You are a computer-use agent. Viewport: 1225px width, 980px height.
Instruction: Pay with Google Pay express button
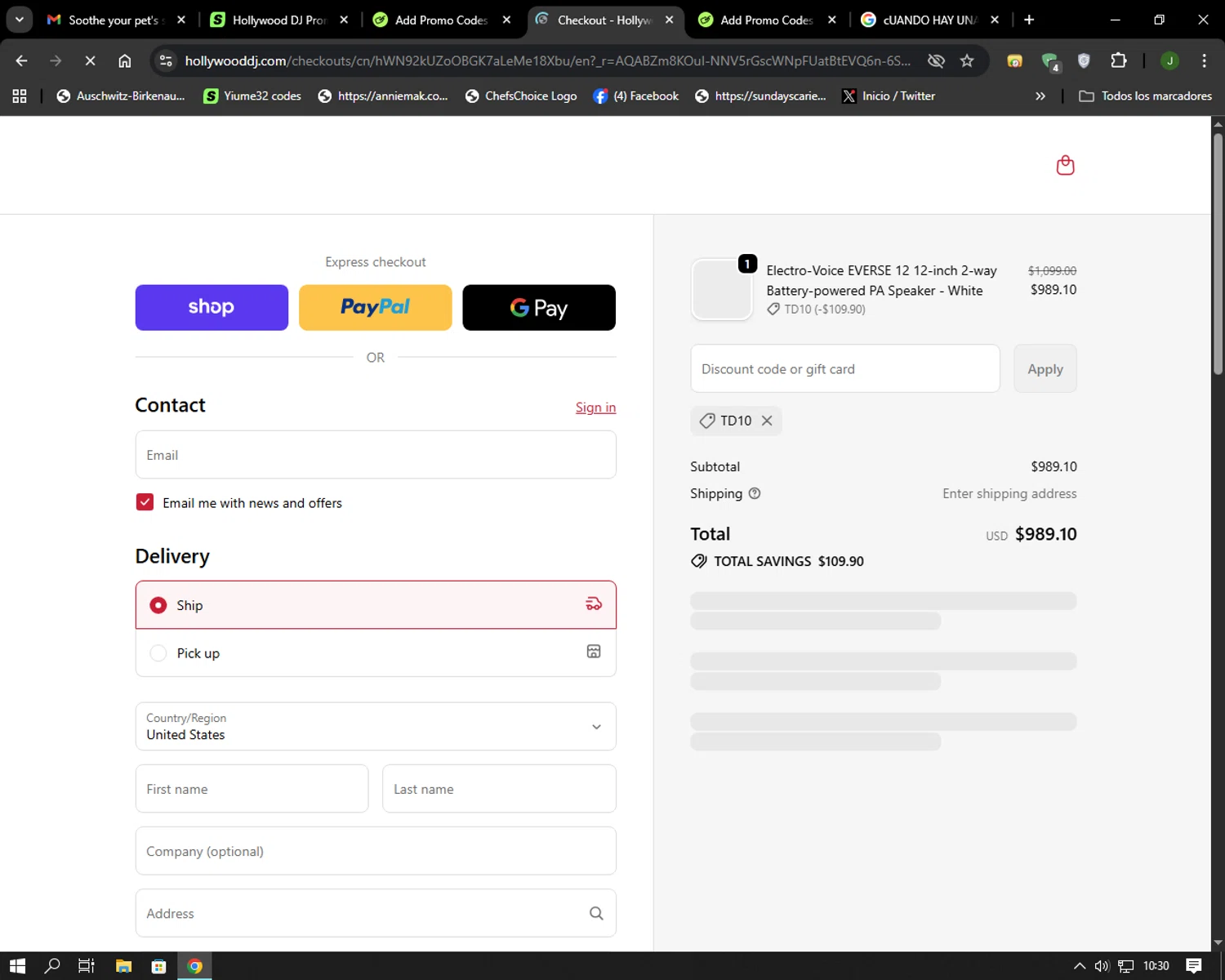(x=539, y=308)
